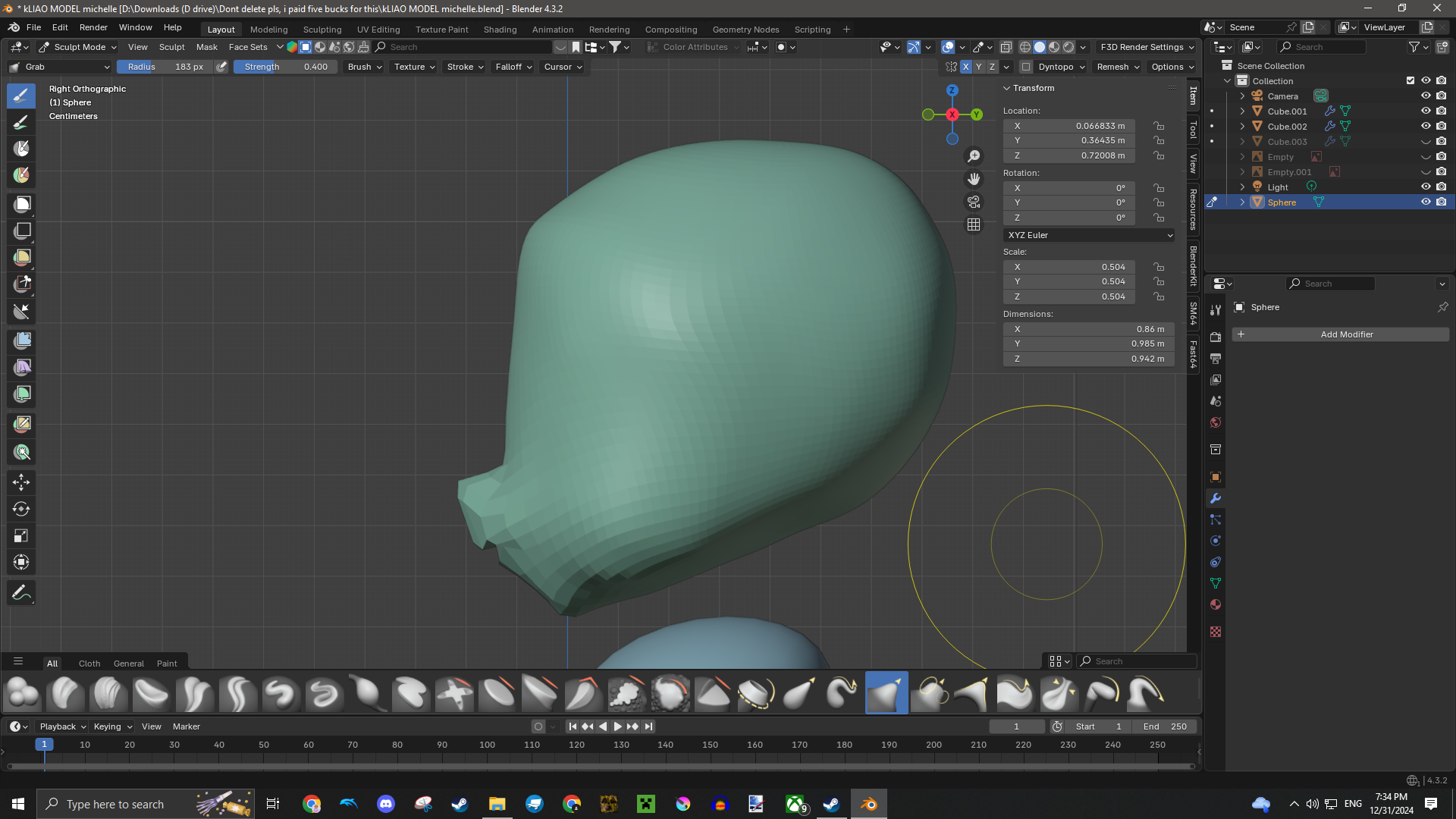Toggle camera view icon in viewport
1456x819 pixels.
tap(974, 202)
